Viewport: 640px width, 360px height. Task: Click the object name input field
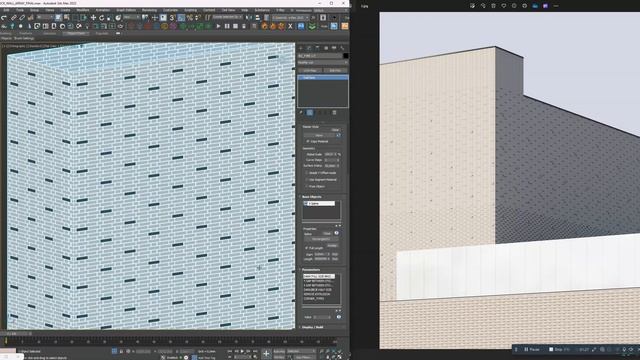point(320,56)
